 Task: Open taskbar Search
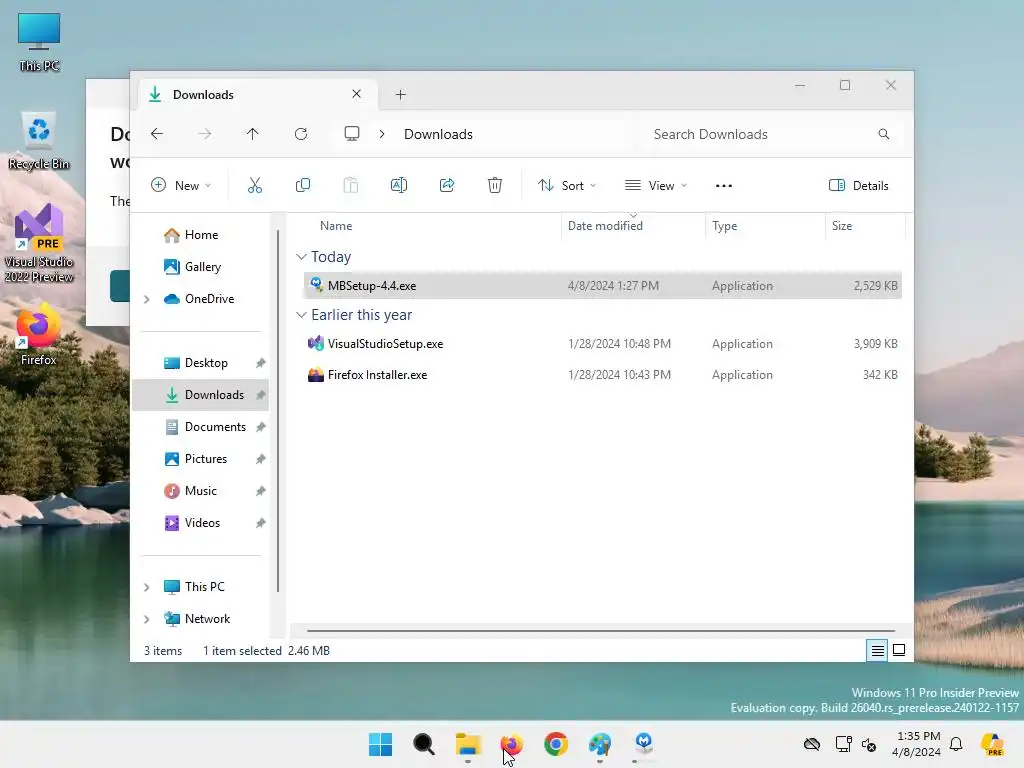[424, 744]
